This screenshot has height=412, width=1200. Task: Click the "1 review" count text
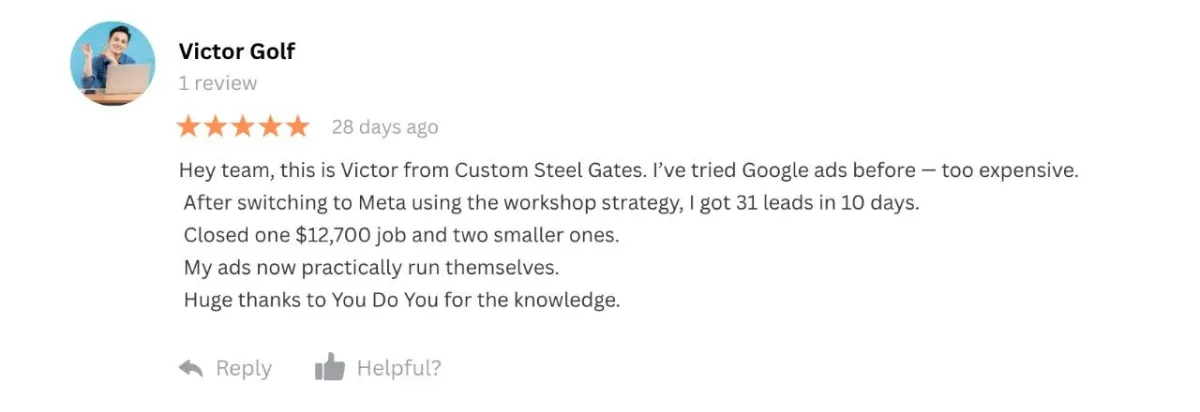(218, 83)
